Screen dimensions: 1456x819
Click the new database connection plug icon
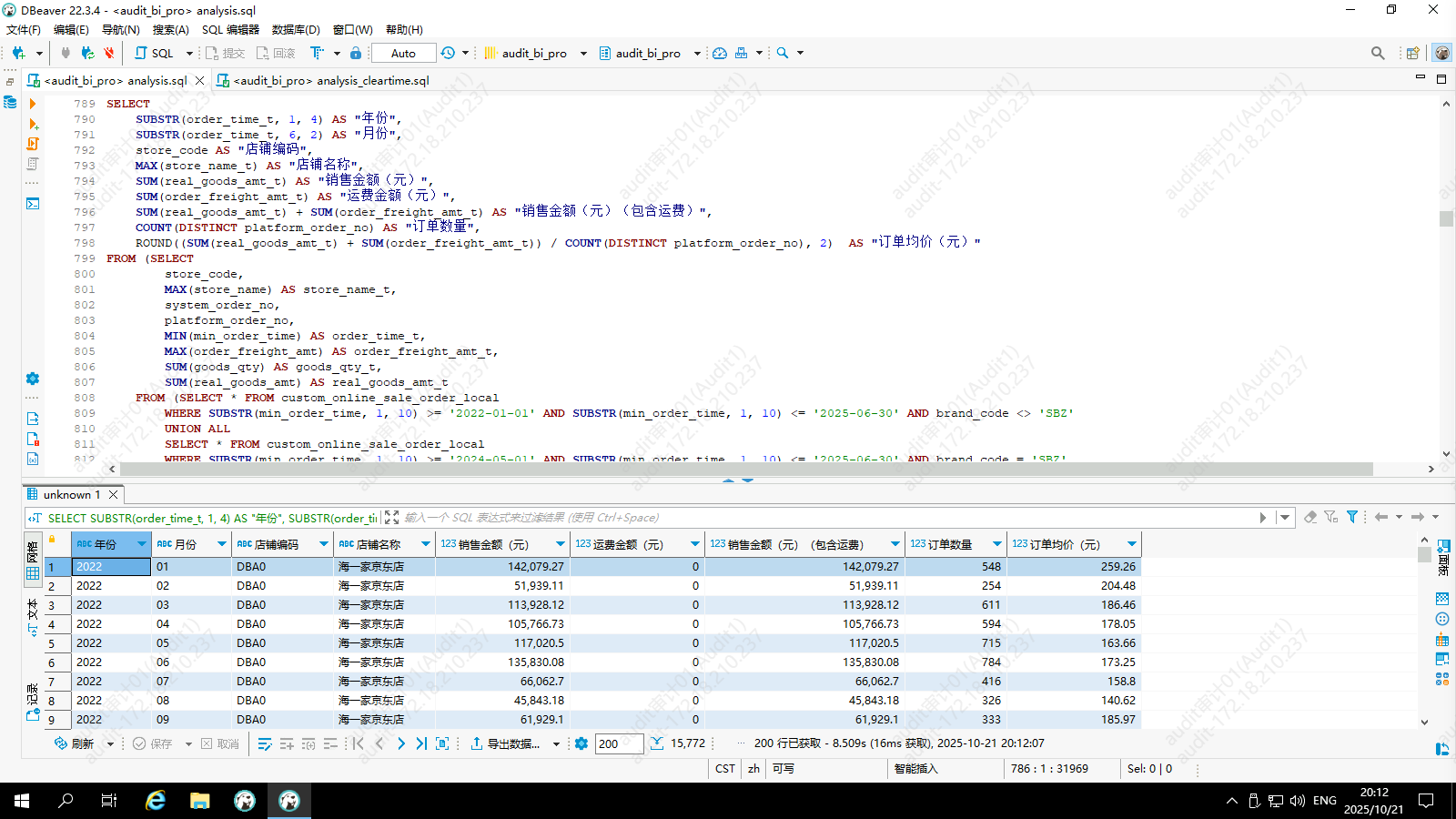click(x=18, y=53)
